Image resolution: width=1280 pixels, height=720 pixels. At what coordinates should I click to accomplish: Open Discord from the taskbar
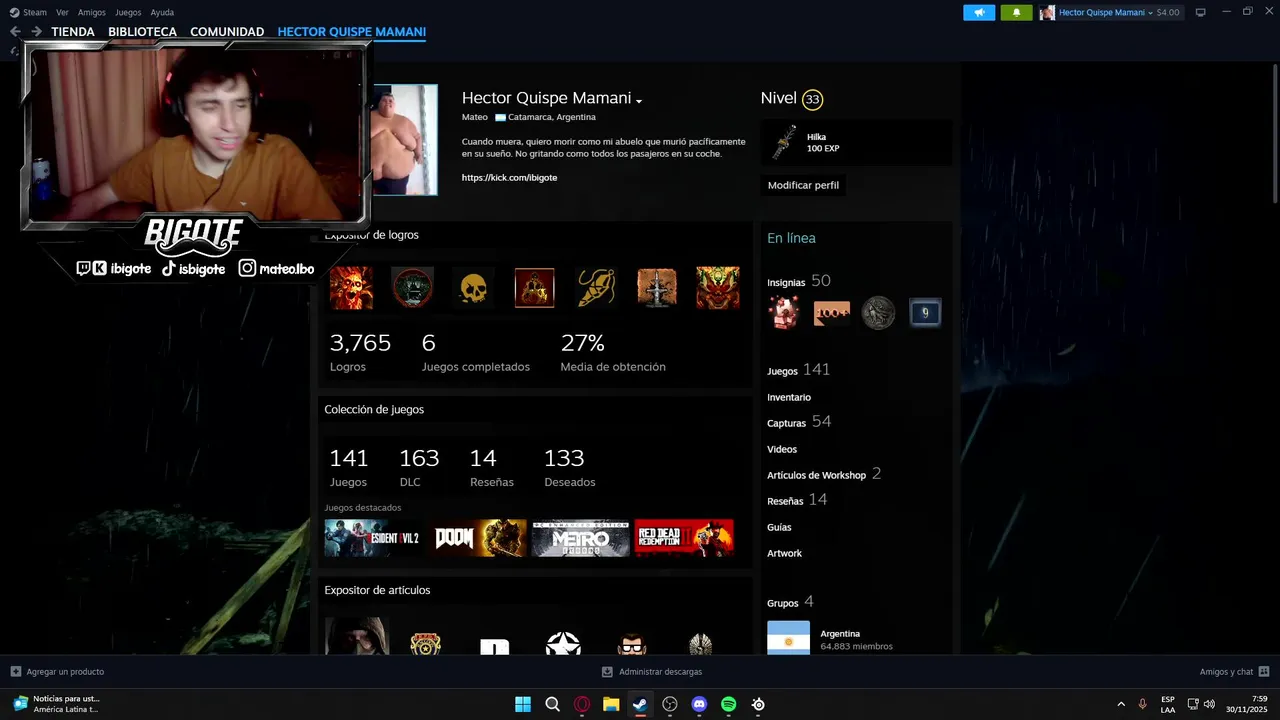pos(699,704)
